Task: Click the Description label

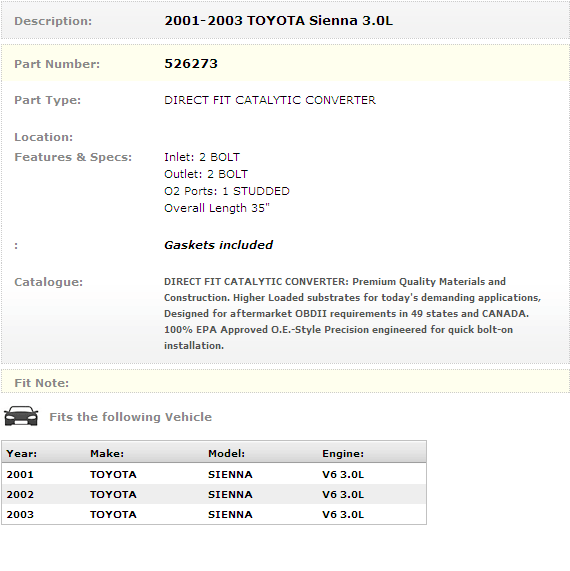Action: pyautogui.click(x=53, y=21)
